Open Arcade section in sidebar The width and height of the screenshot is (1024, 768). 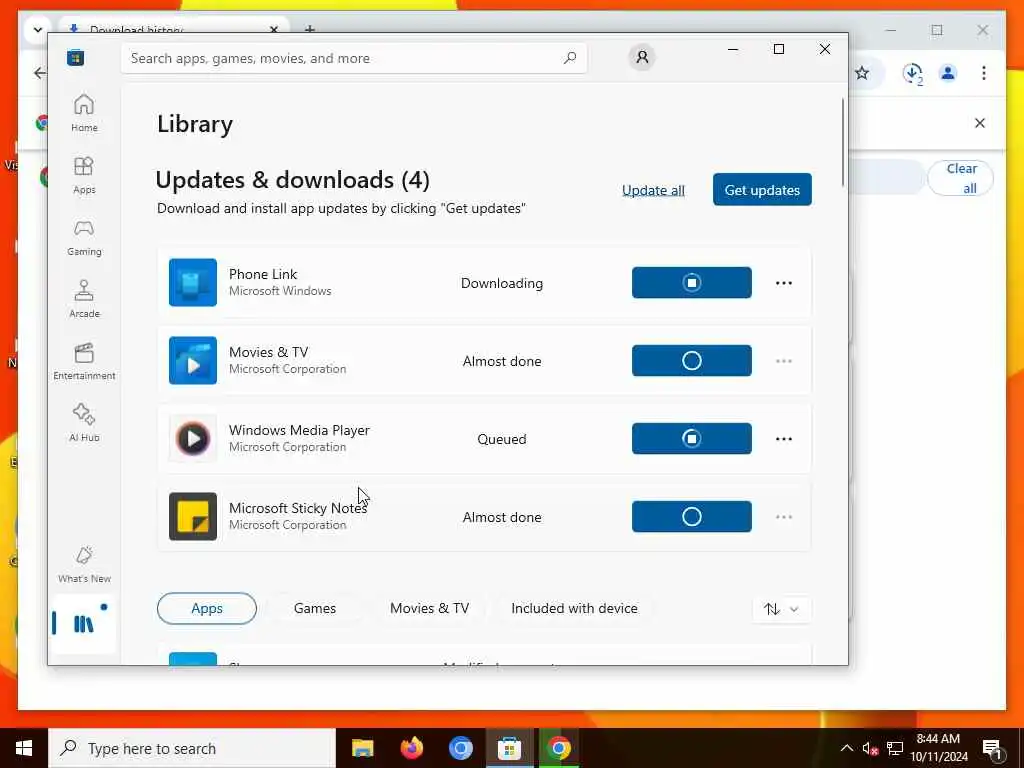coord(84,299)
